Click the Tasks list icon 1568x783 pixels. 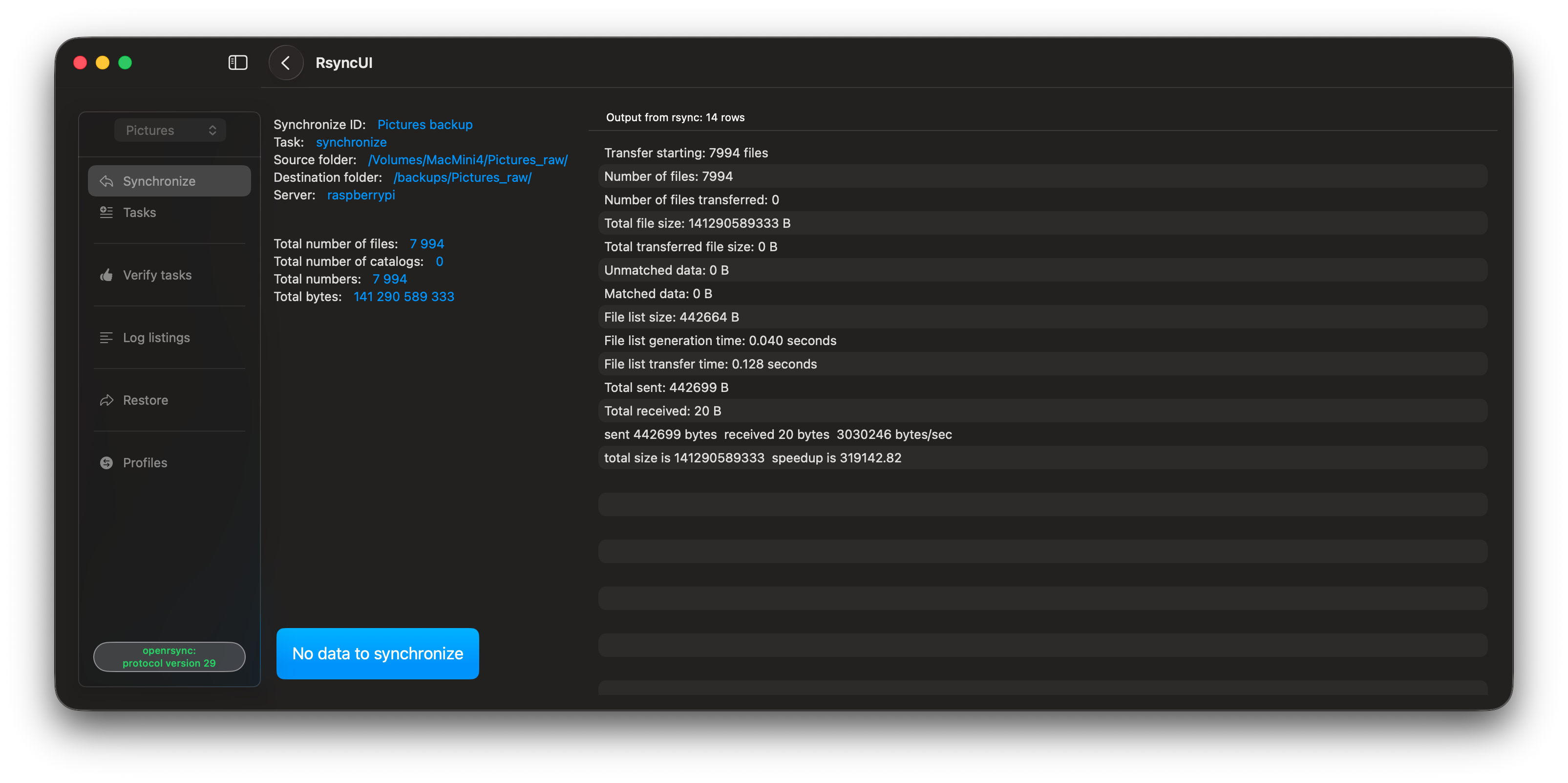(x=106, y=213)
